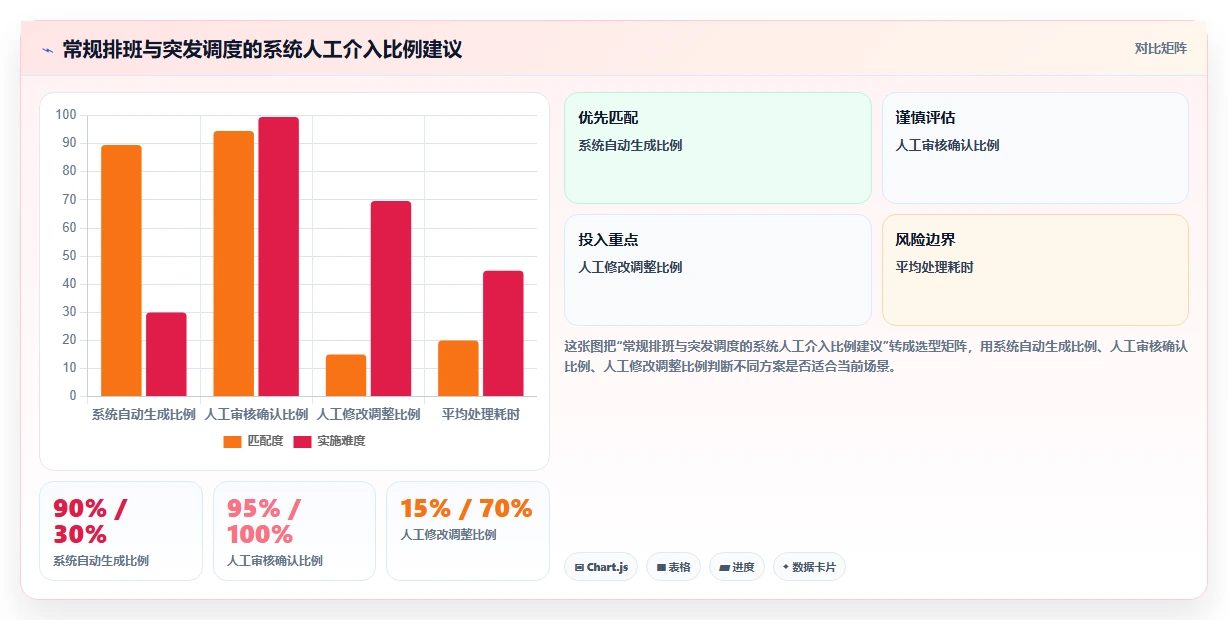Click the orange 匹配度 legend swatch
Screen dimensions: 1228x620
click(232, 441)
